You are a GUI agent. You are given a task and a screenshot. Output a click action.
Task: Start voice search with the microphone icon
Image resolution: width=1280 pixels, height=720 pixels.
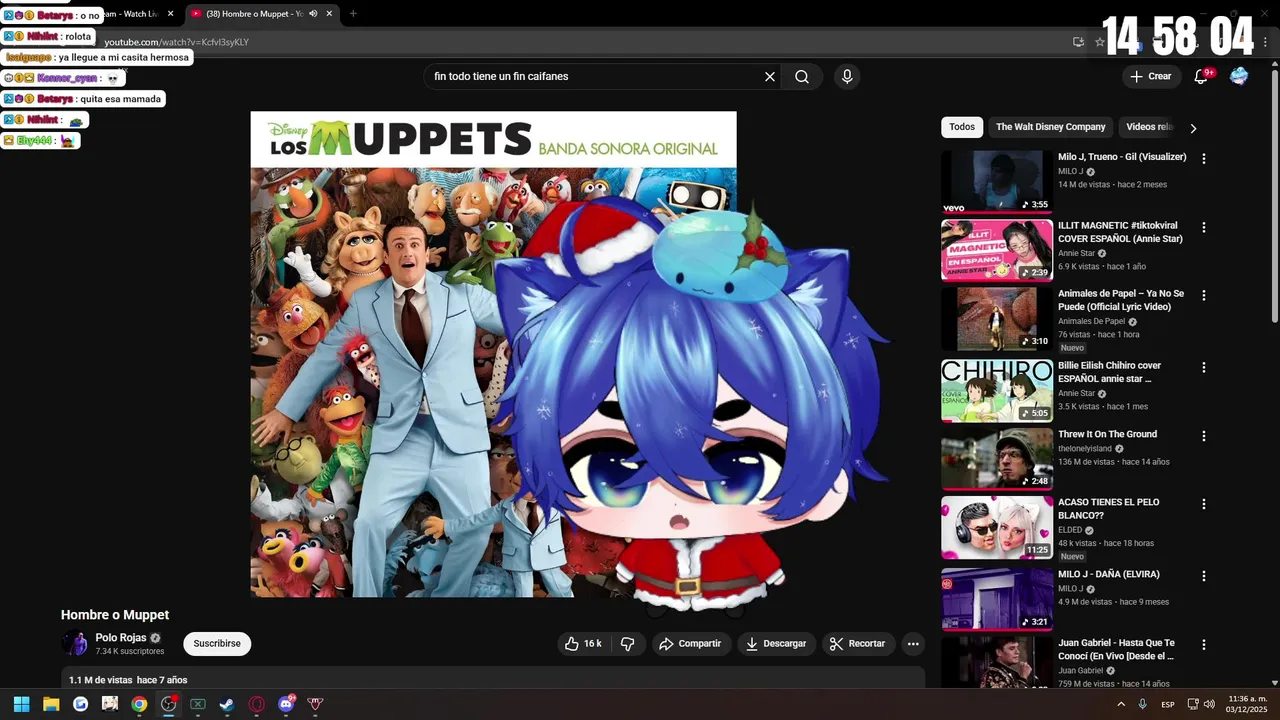(x=847, y=77)
